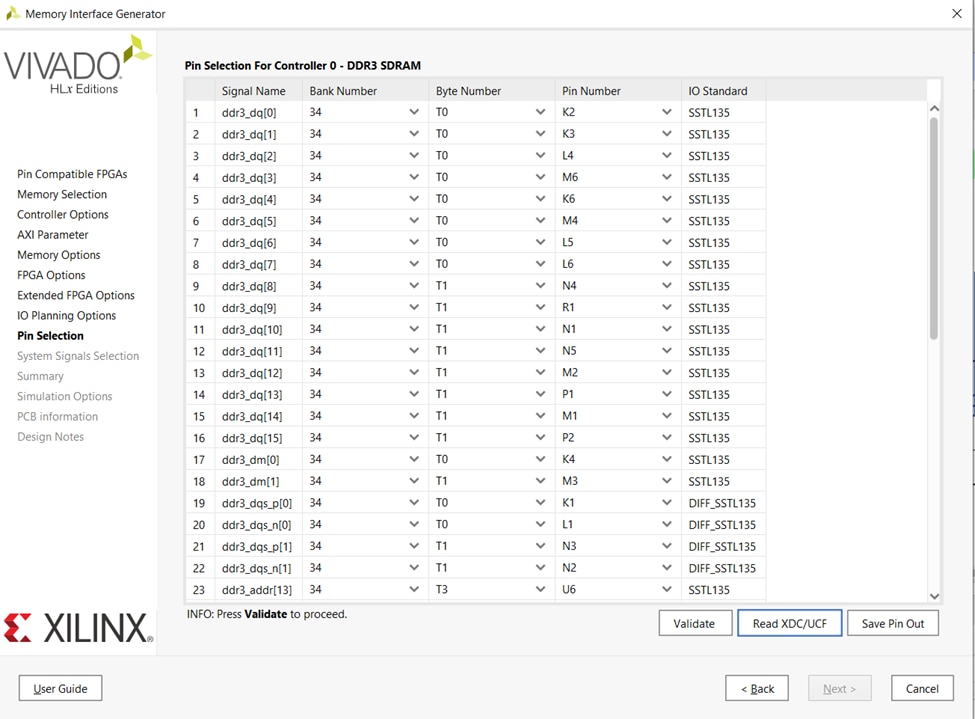
Task: Click Save Pin Out button
Action: [892, 623]
